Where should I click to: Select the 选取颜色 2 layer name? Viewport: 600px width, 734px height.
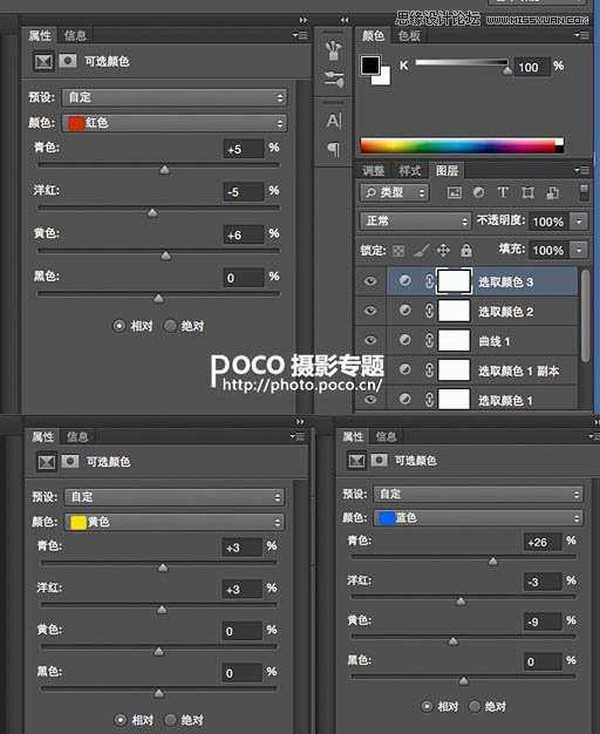(506, 312)
